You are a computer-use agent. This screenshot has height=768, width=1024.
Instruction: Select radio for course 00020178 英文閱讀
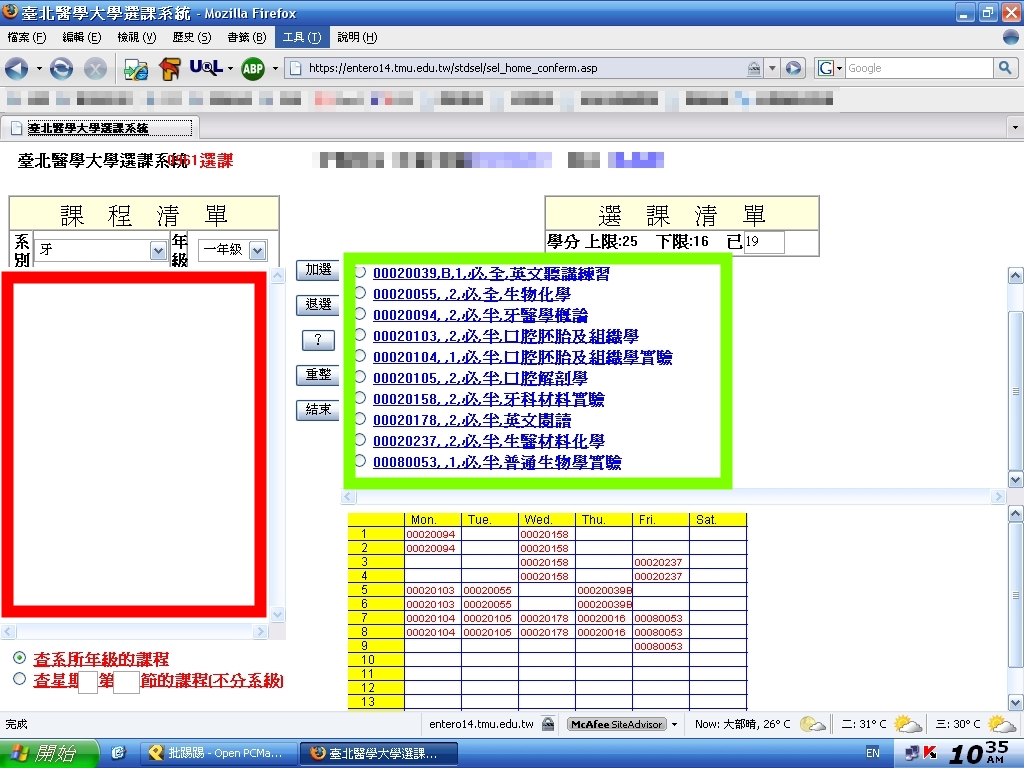[360, 419]
